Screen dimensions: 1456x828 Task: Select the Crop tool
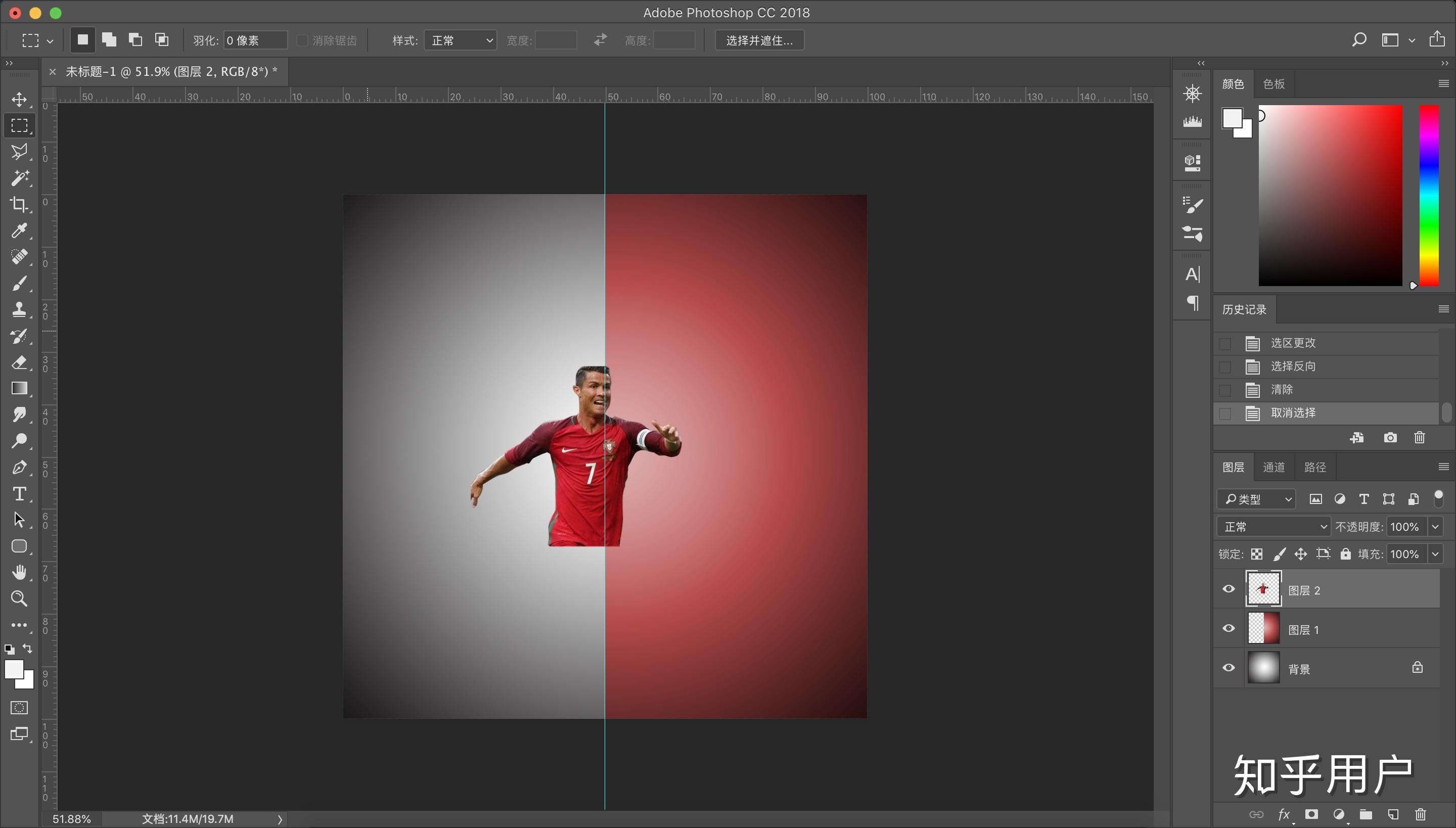click(19, 204)
